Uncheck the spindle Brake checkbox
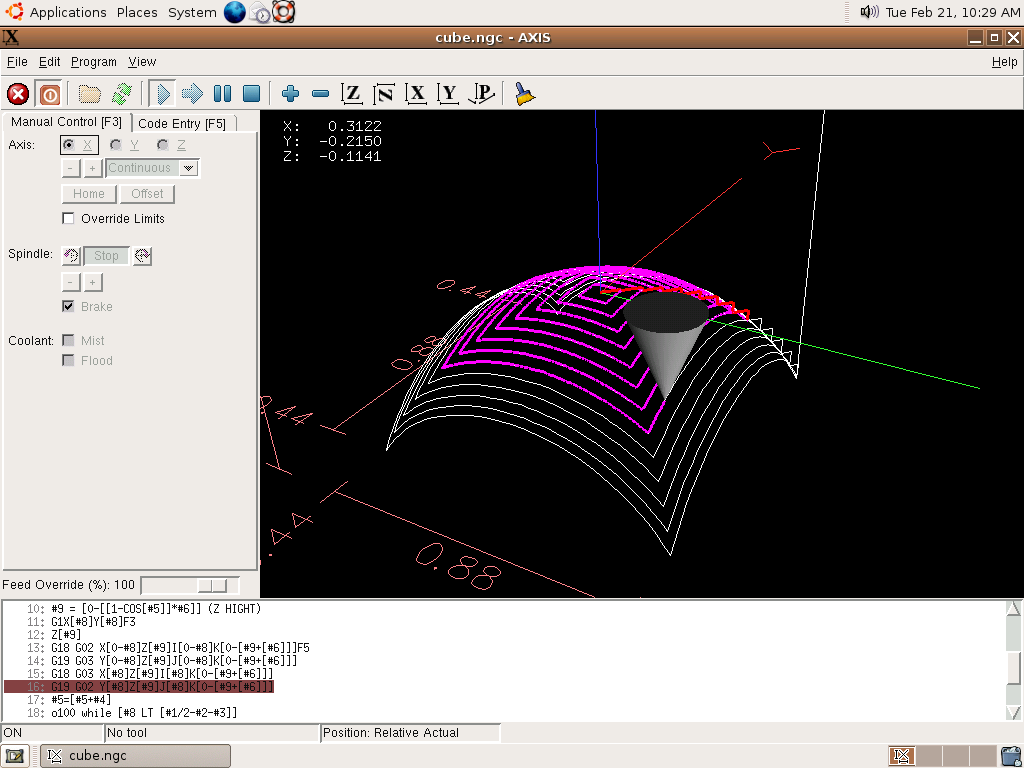Viewport: 1024px width, 768px height. (x=69, y=307)
